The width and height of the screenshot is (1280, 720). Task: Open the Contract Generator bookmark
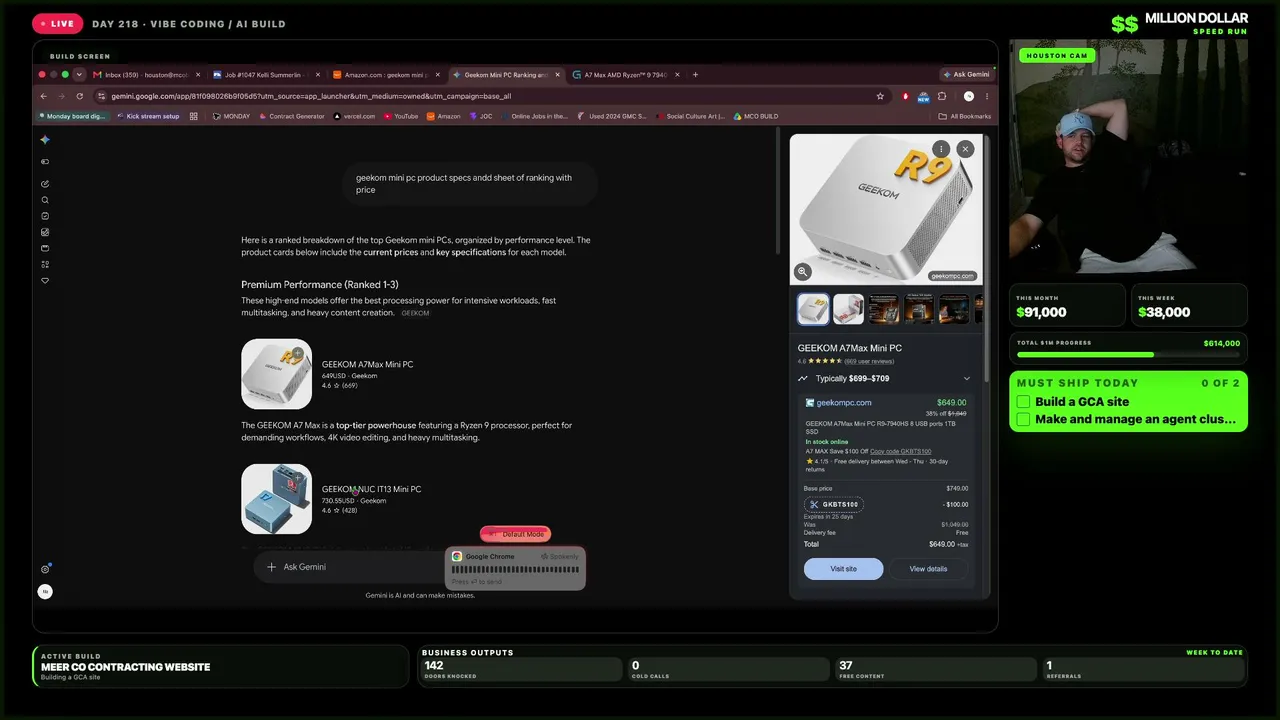coord(291,116)
